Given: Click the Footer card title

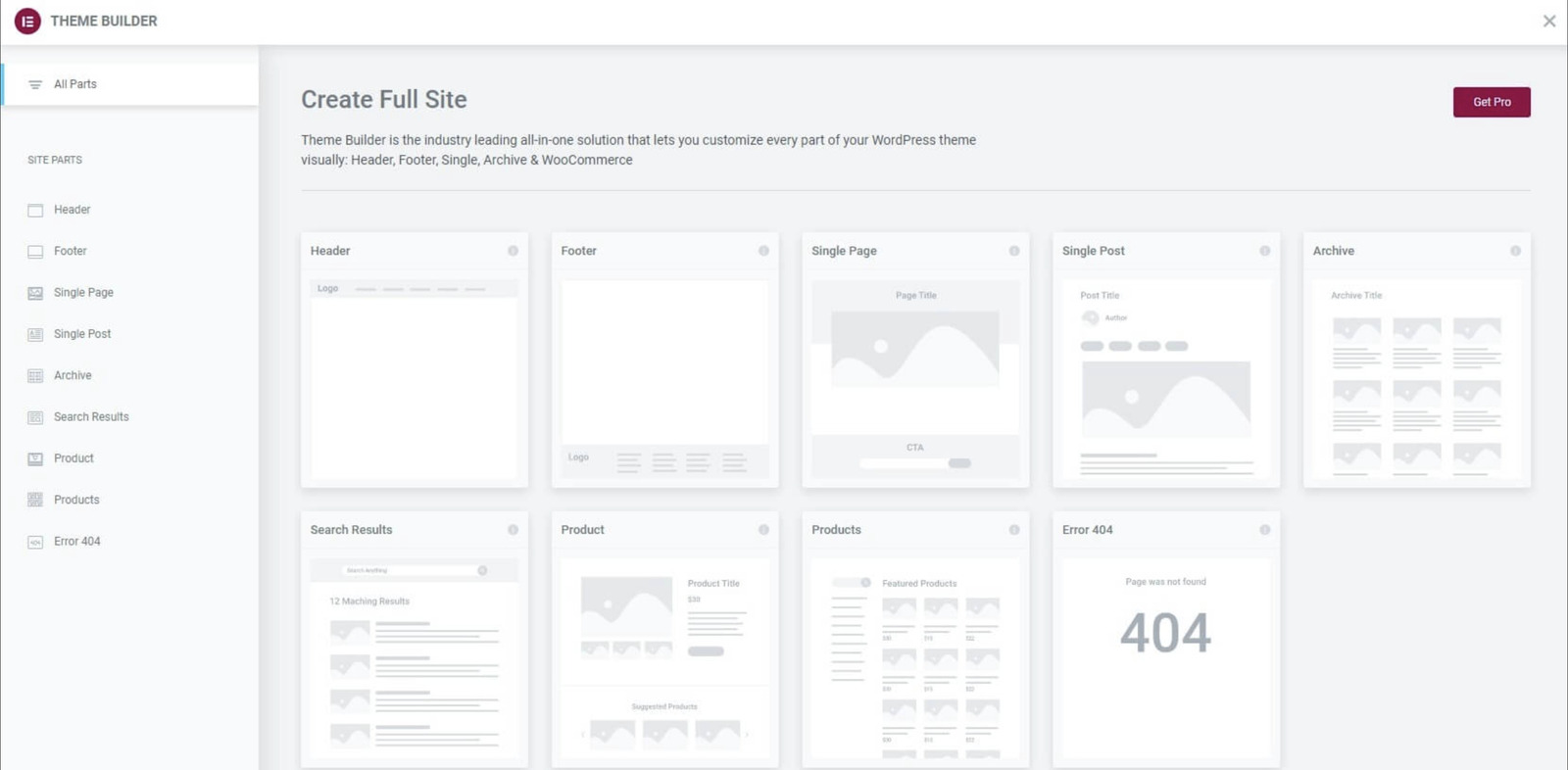Looking at the screenshot, I should [578, 251].
